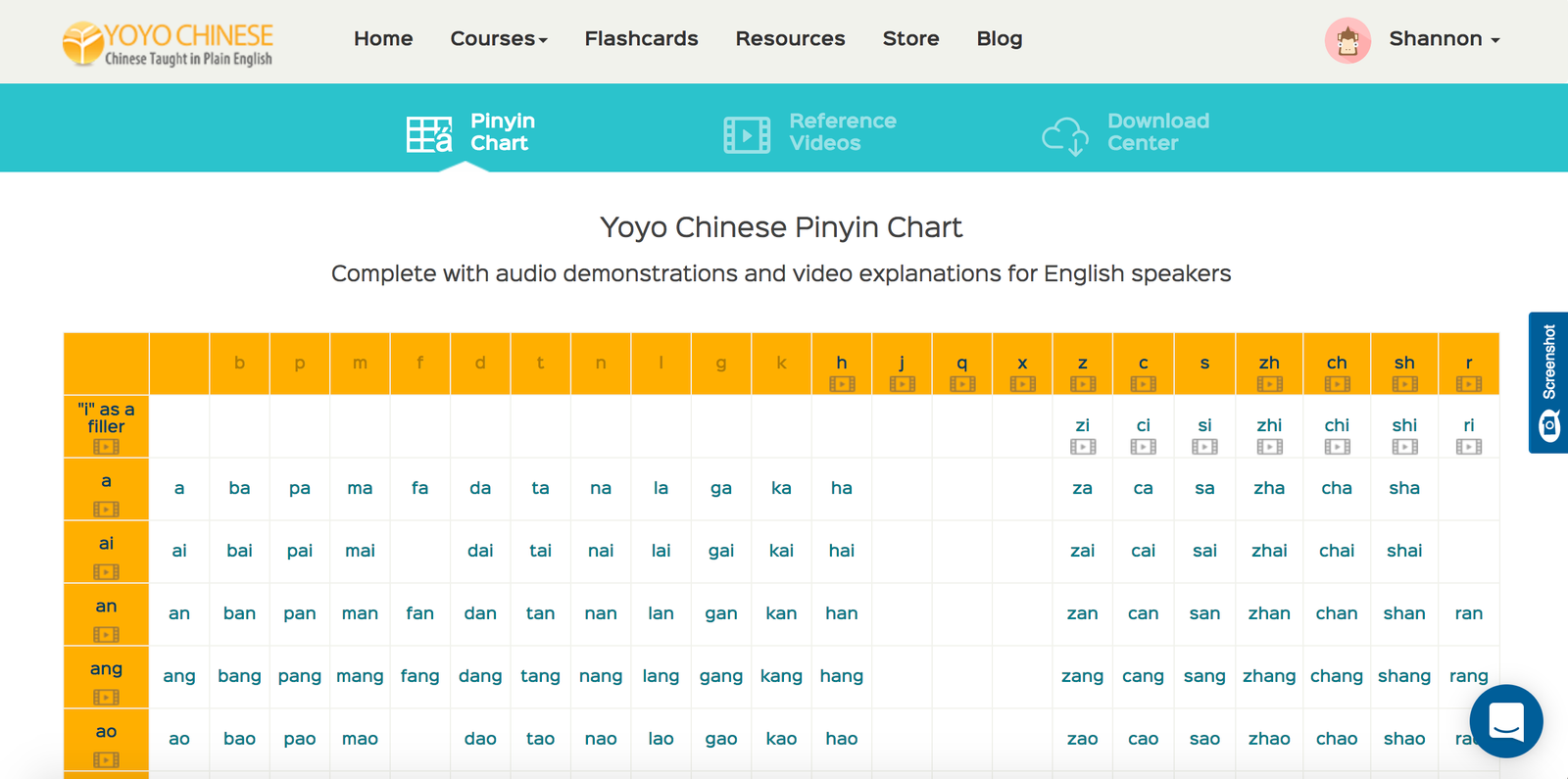Click the video icon under column header h
The width and height of the screenshot is (1568, 779).
(x=842, y=384)
